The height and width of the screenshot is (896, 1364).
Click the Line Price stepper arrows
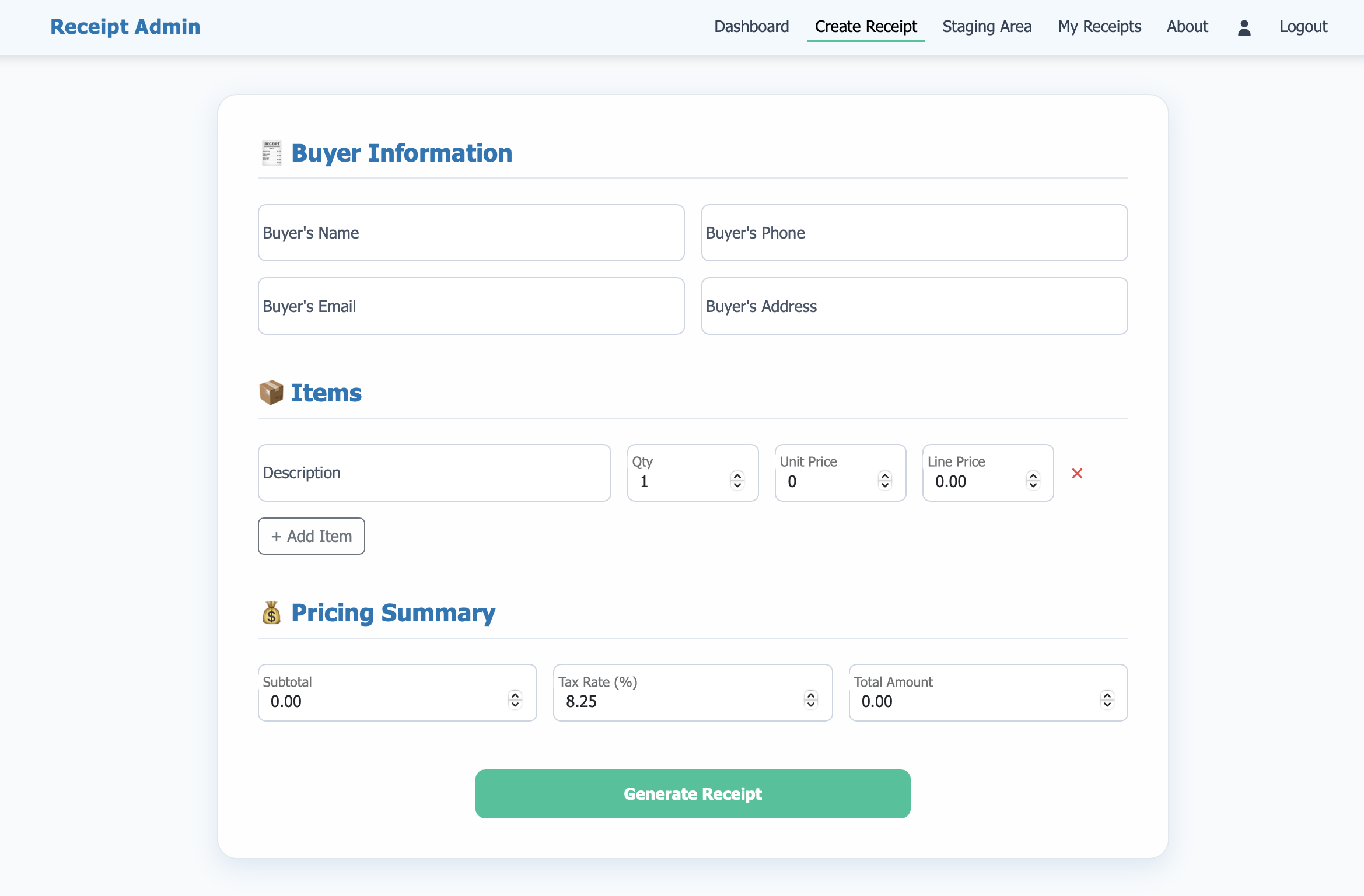point(1033,480)
